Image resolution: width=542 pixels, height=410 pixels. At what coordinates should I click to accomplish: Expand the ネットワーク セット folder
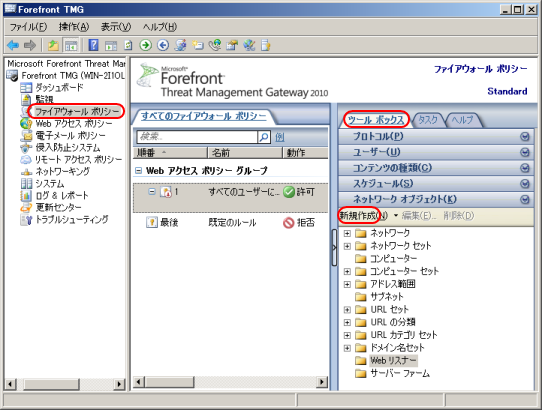tap(347, 246)
